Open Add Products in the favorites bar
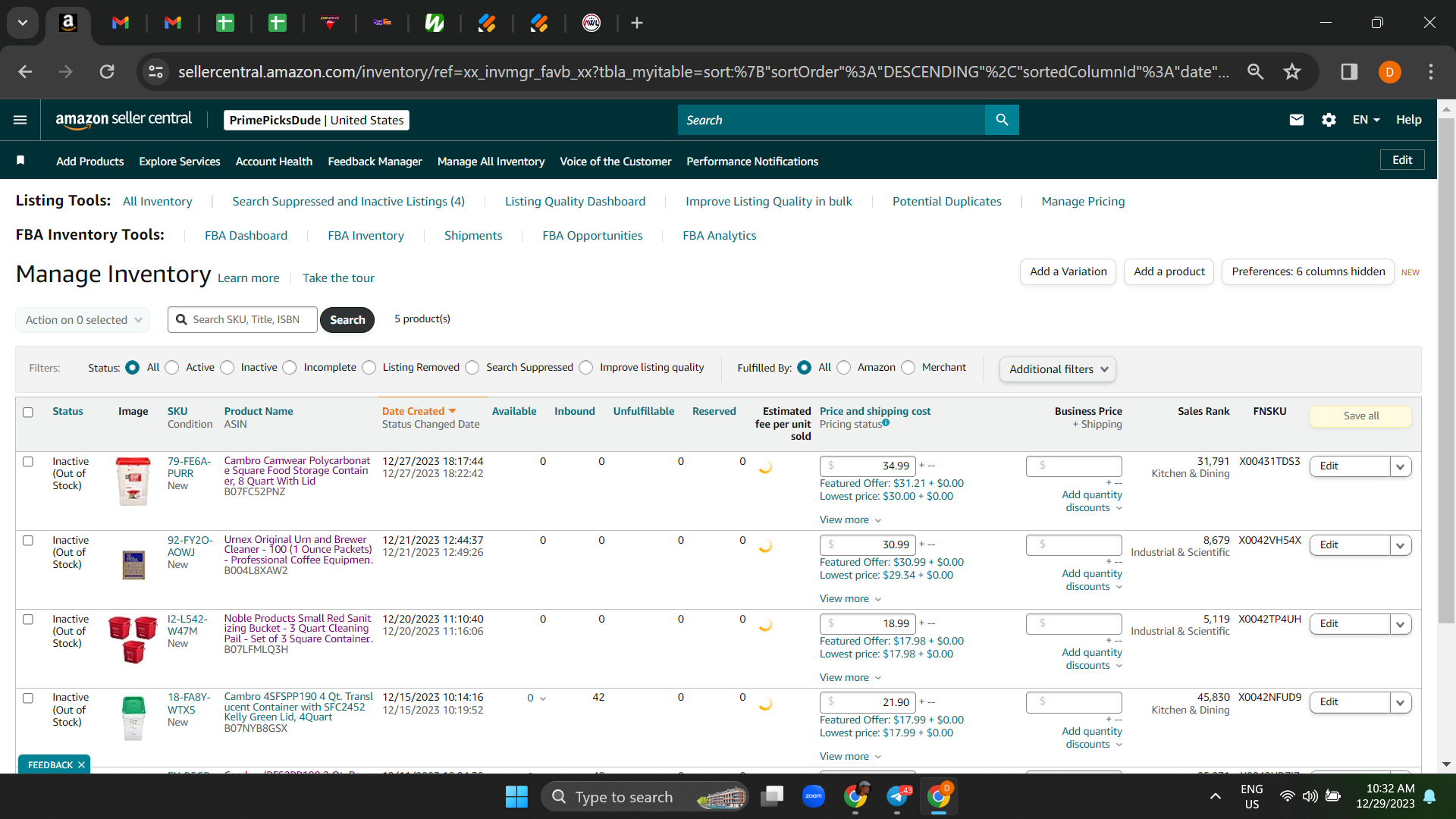The width and height of the screenshot is (1456, 819). pyautogui.click(x=90, y=162)
